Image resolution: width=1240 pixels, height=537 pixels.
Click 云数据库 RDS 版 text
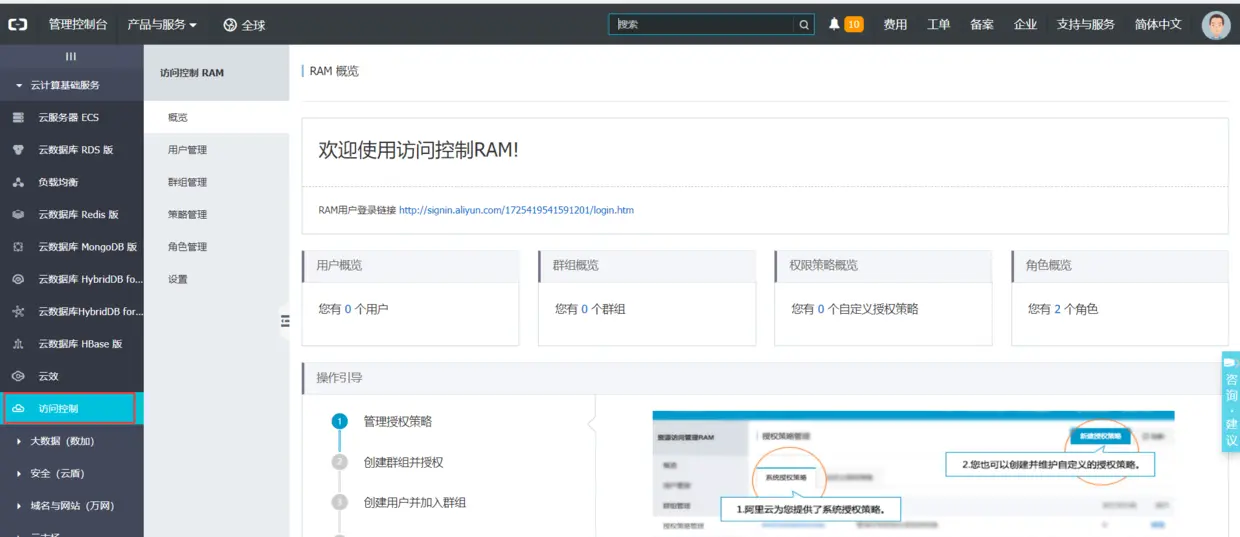click(x=76, y=150)
